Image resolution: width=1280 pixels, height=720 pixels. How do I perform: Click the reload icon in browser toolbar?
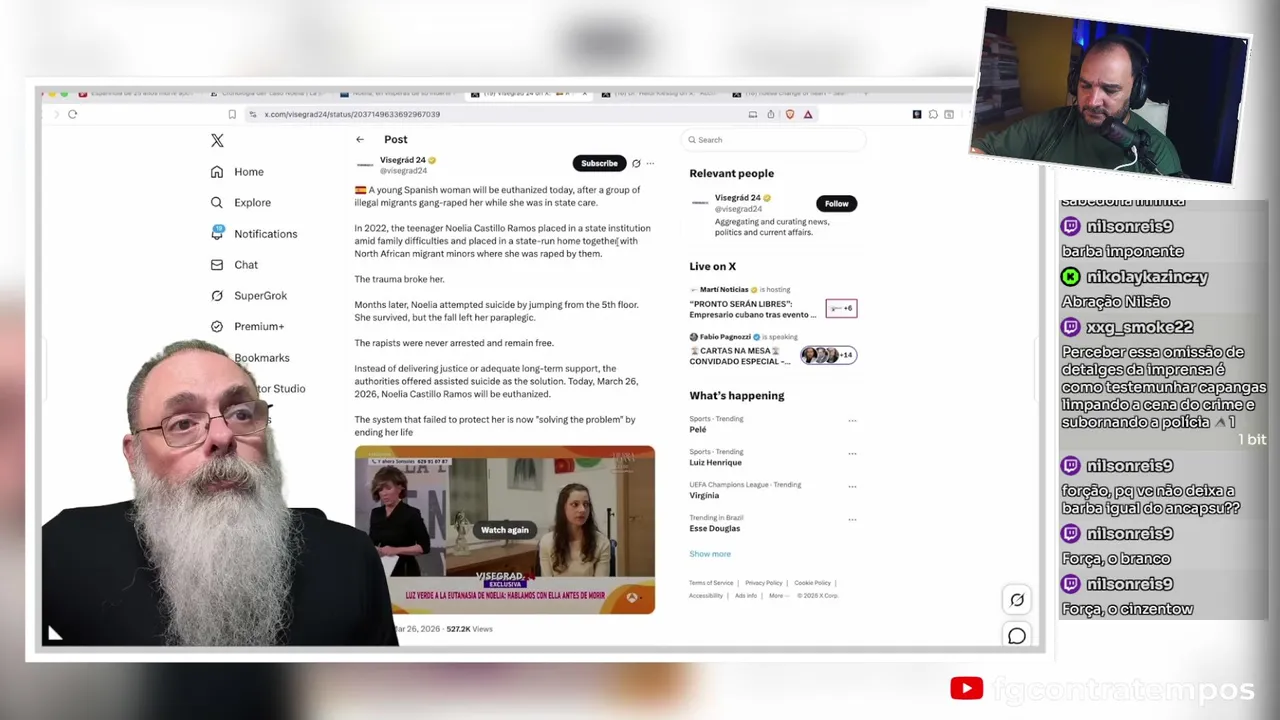(72, 114)
